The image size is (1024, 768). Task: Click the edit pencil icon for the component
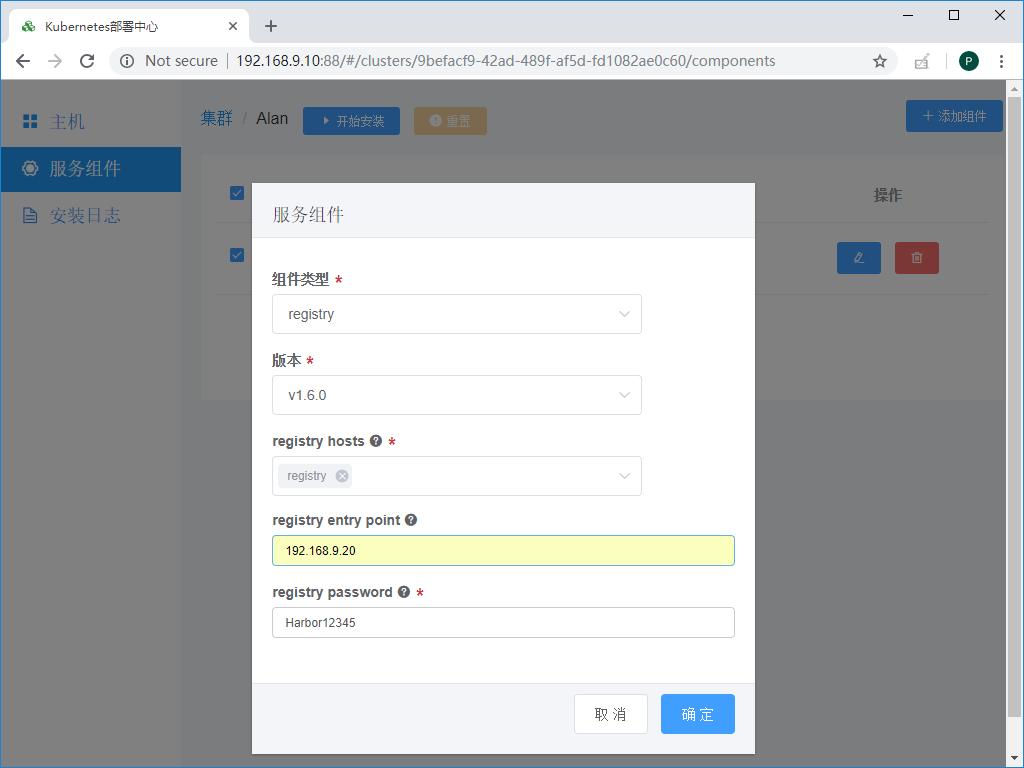[858, 257]
